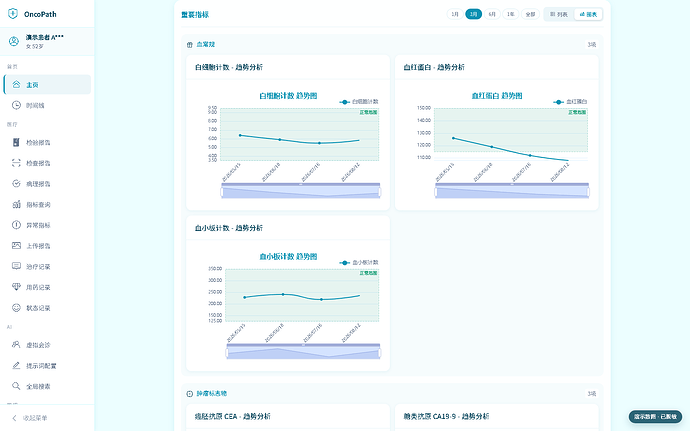Open 状态记录 status records

click(x=47, y=308)
